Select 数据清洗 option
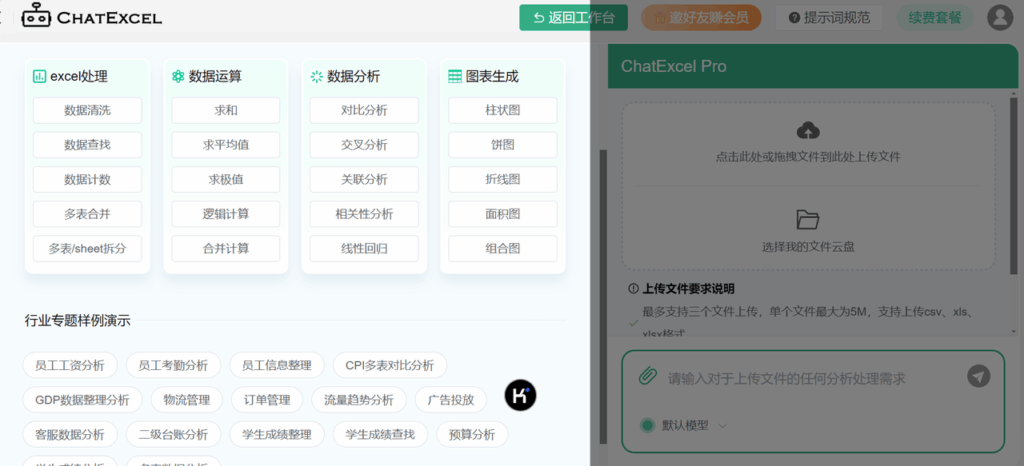The width and height of the screenshot is (1024, 466). click(88, 110)
